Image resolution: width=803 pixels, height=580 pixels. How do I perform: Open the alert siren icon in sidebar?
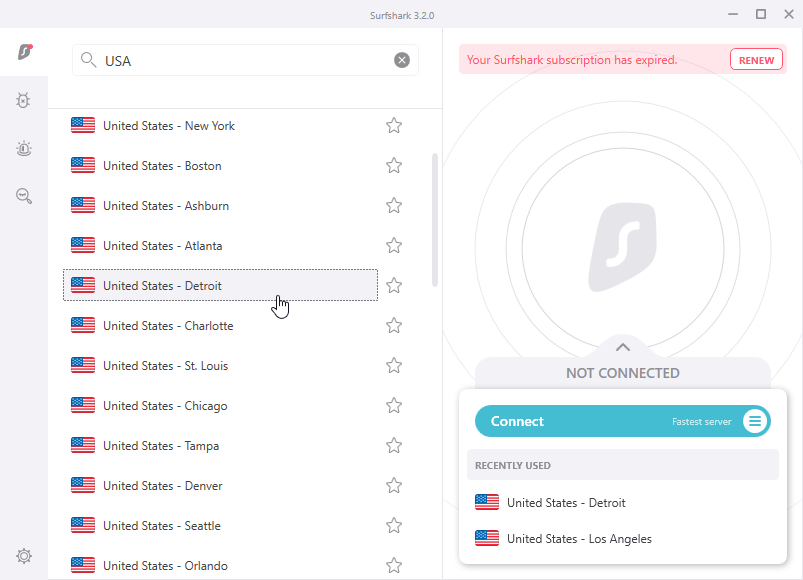(x=24, y=148)
